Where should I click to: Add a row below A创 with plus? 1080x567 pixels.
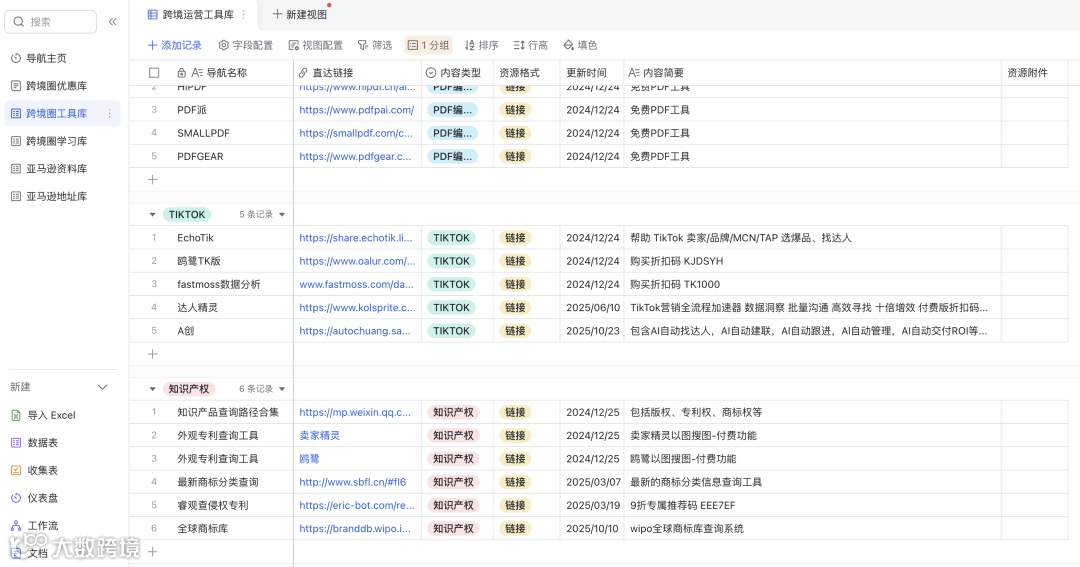[x=153, y=354]
